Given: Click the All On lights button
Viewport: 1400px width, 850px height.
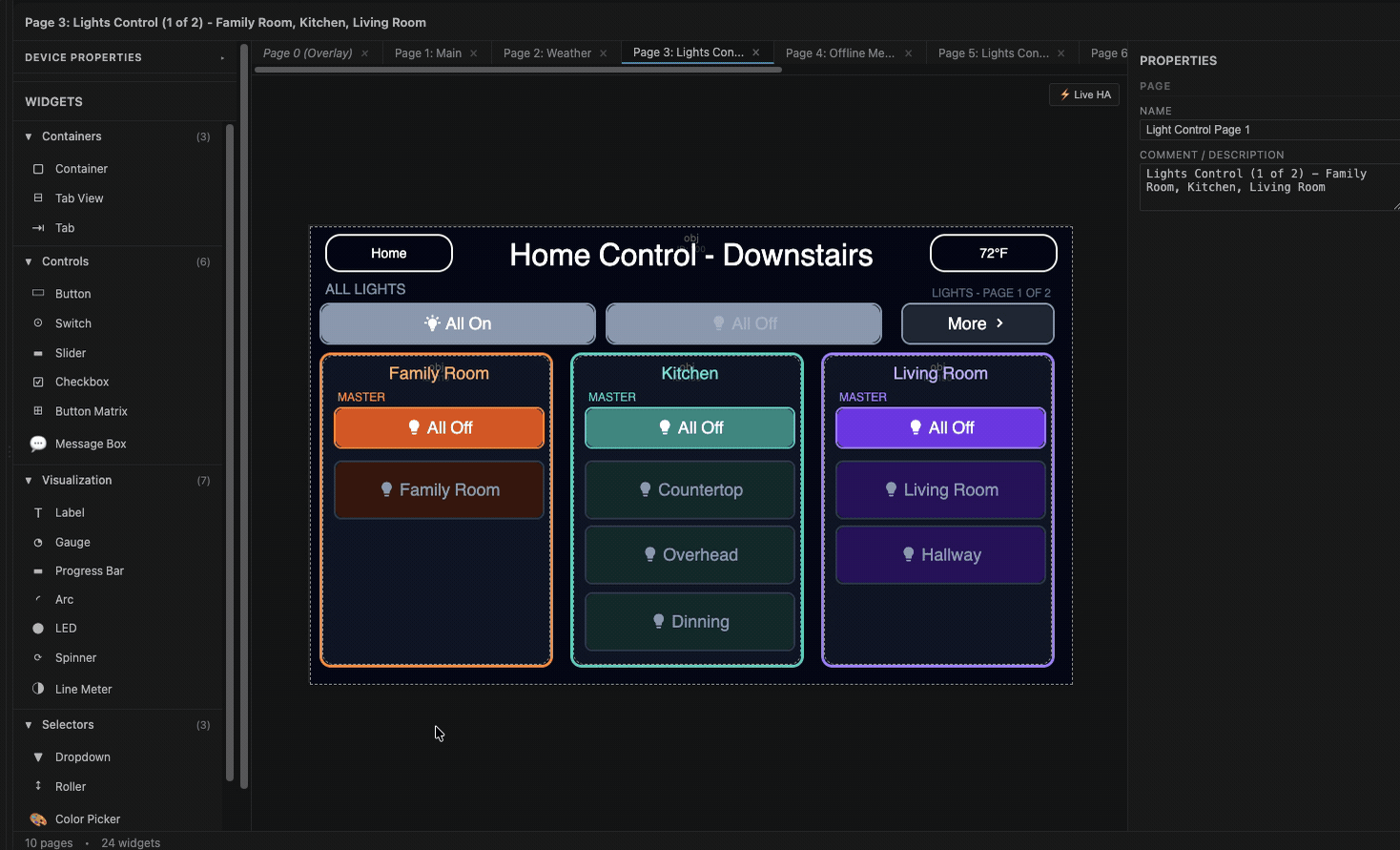Looking at the screenshot, I should pyautogui.click(x=458, y=323).
